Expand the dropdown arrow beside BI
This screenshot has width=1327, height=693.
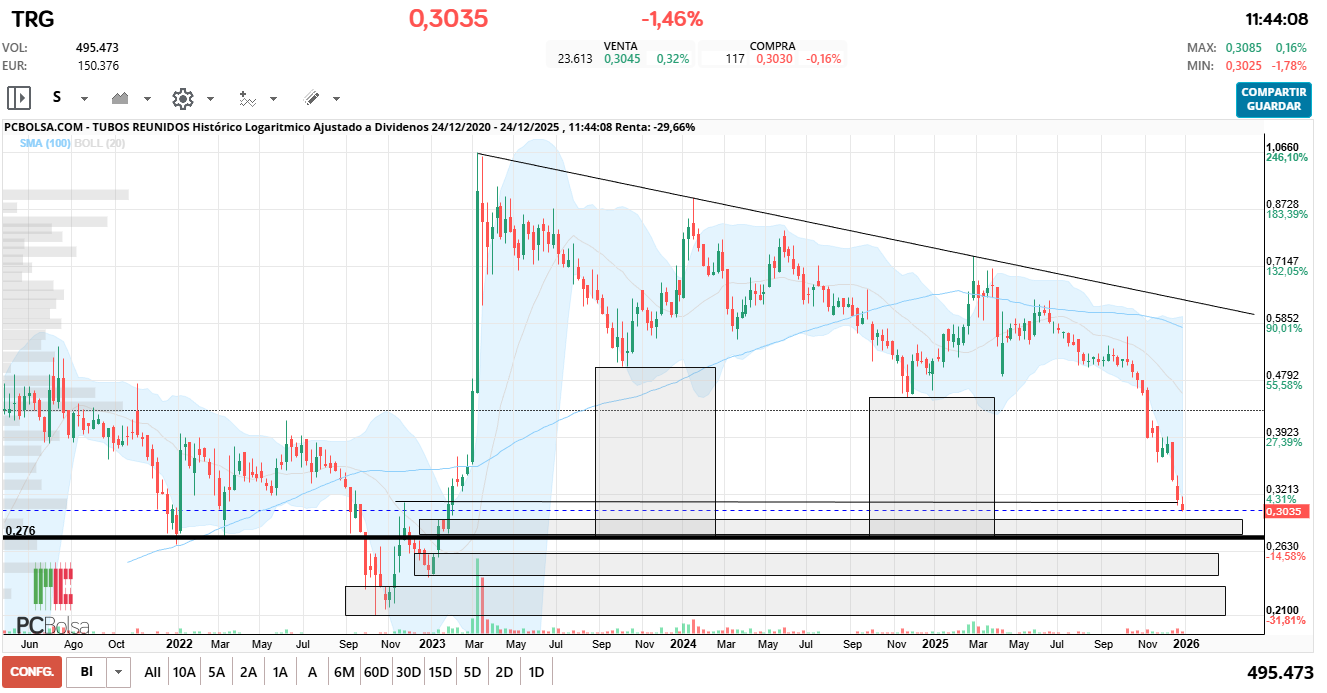[x=119, y=672]
